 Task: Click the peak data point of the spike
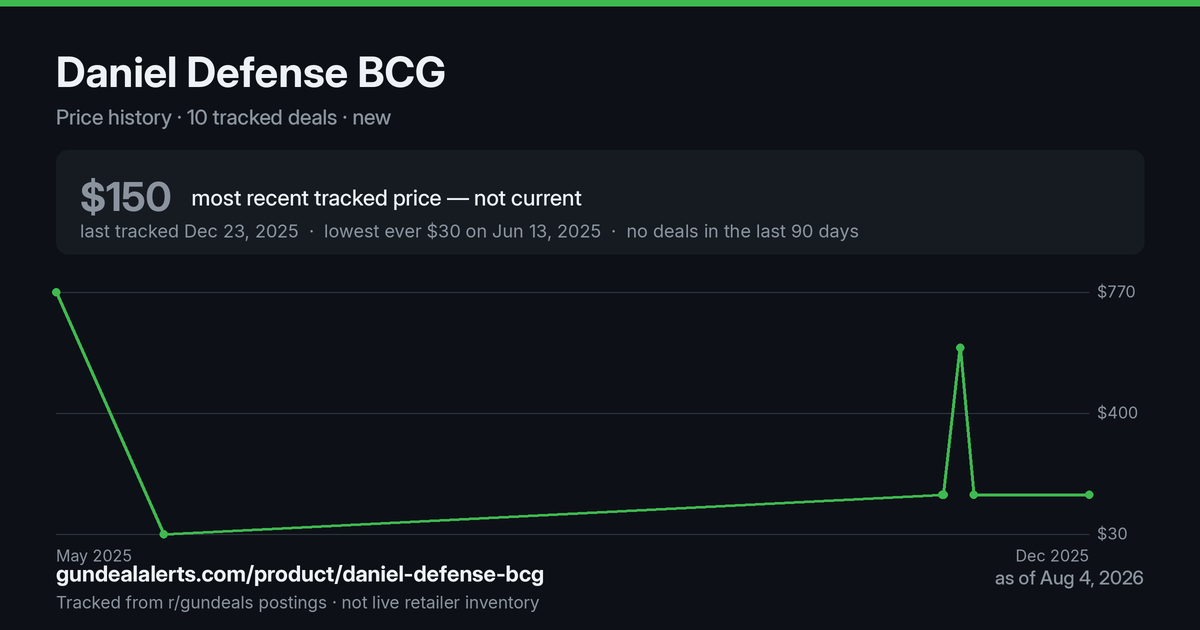[x=960, y=348]
